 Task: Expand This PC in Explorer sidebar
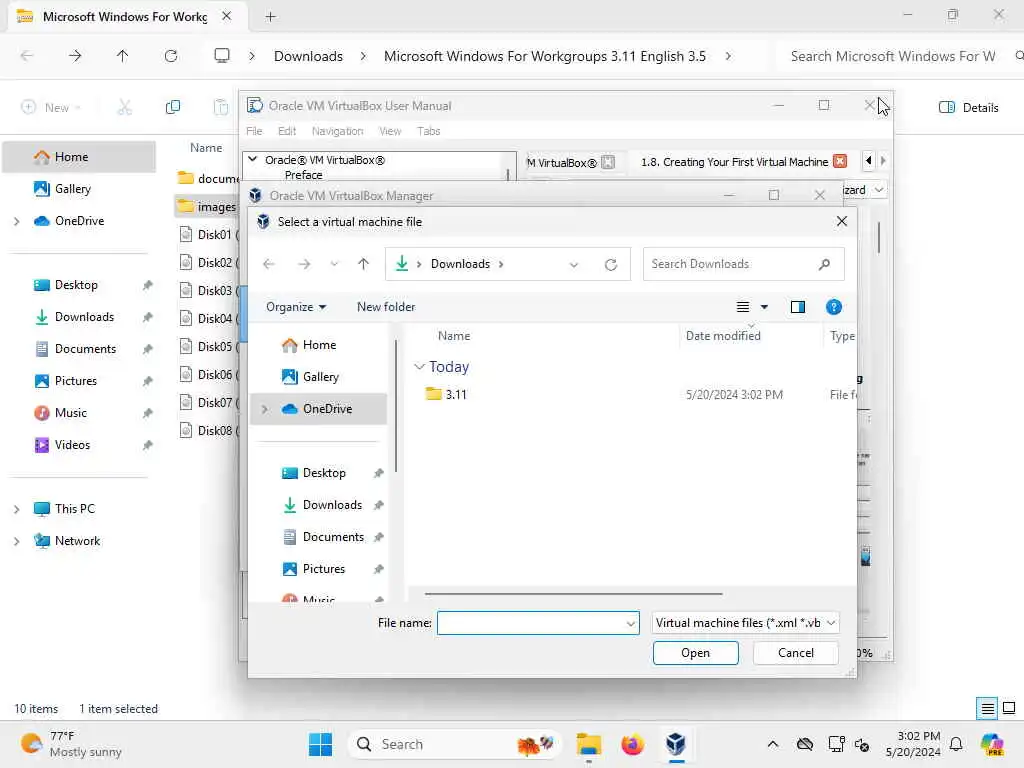(x=17, y=509)
